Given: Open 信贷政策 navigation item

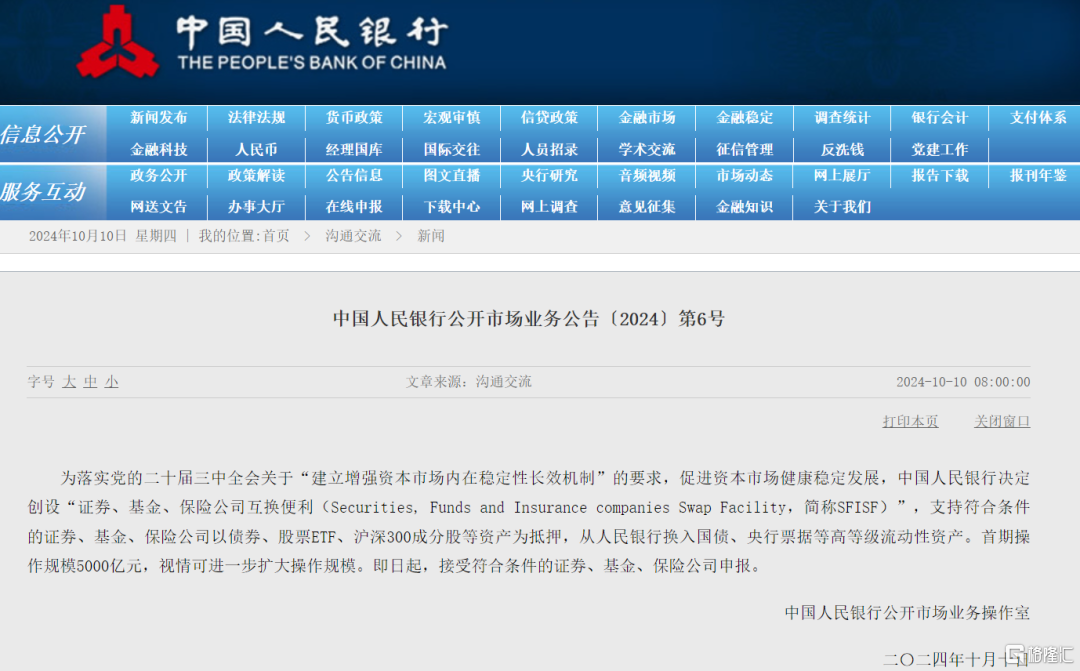Looking at the screenshot, I should click(549, 118).
